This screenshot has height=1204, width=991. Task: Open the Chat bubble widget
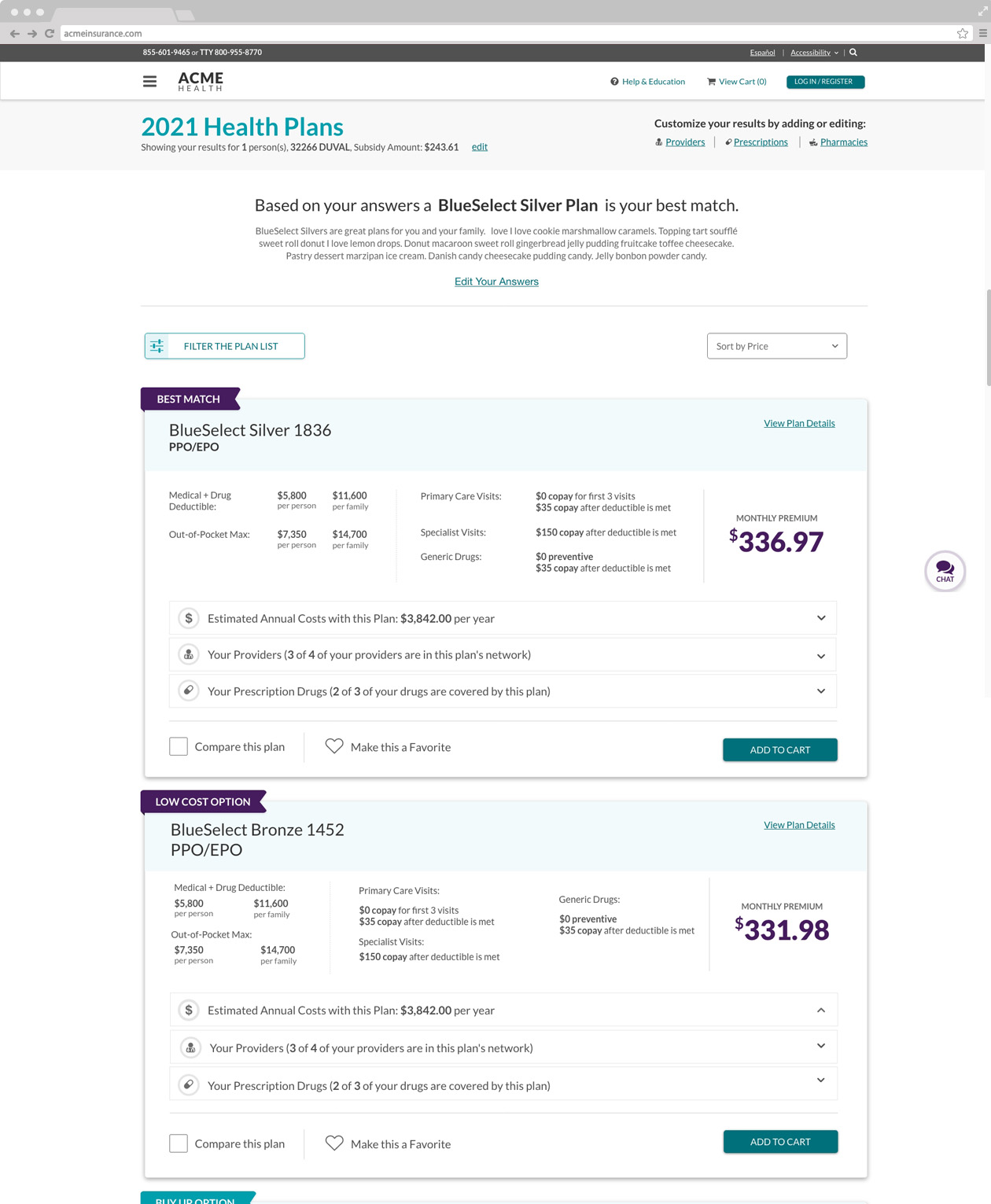click(945, 571)
